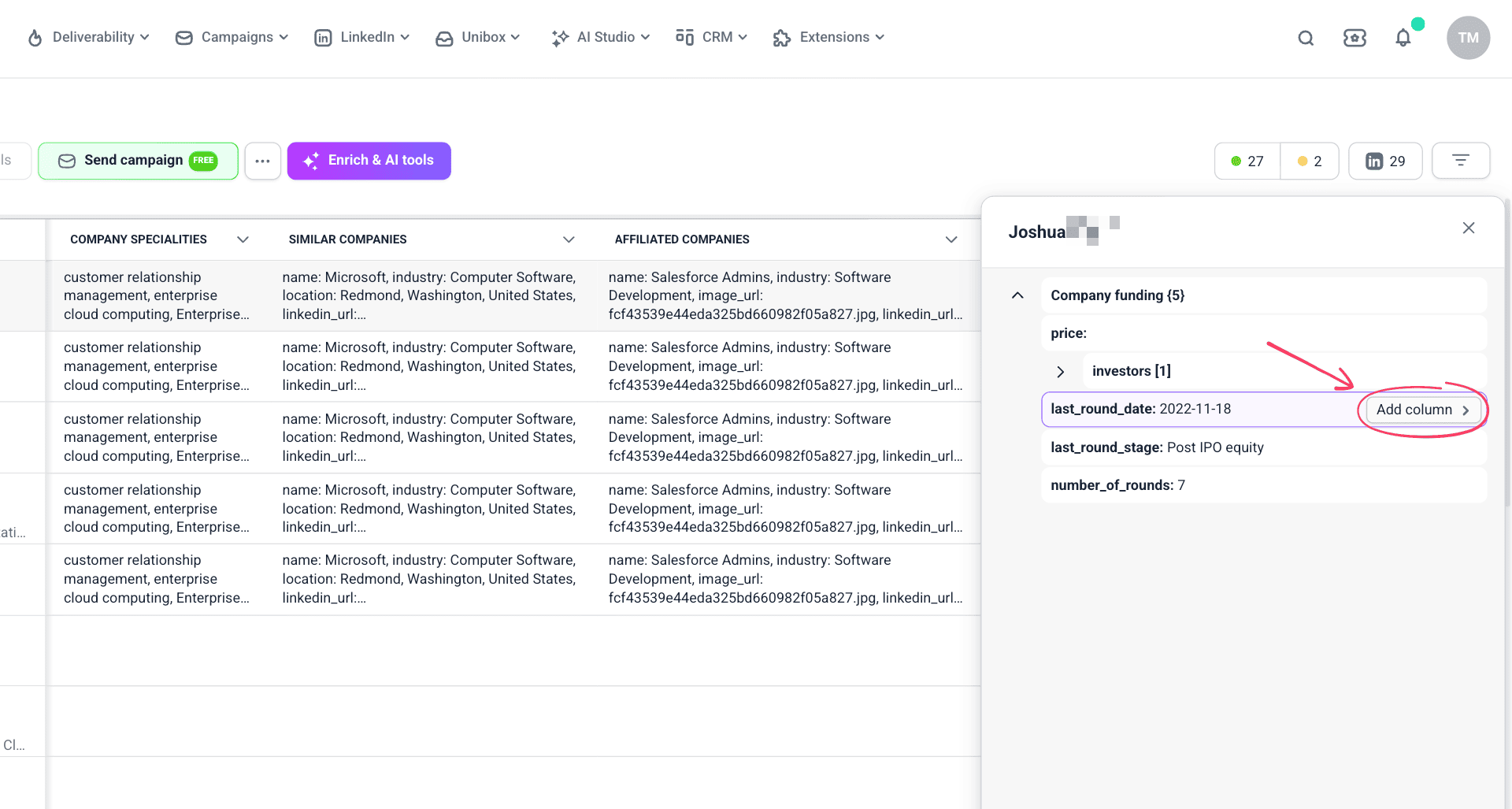
Task: Open more options ellipsis button
Action: (262, 161)
